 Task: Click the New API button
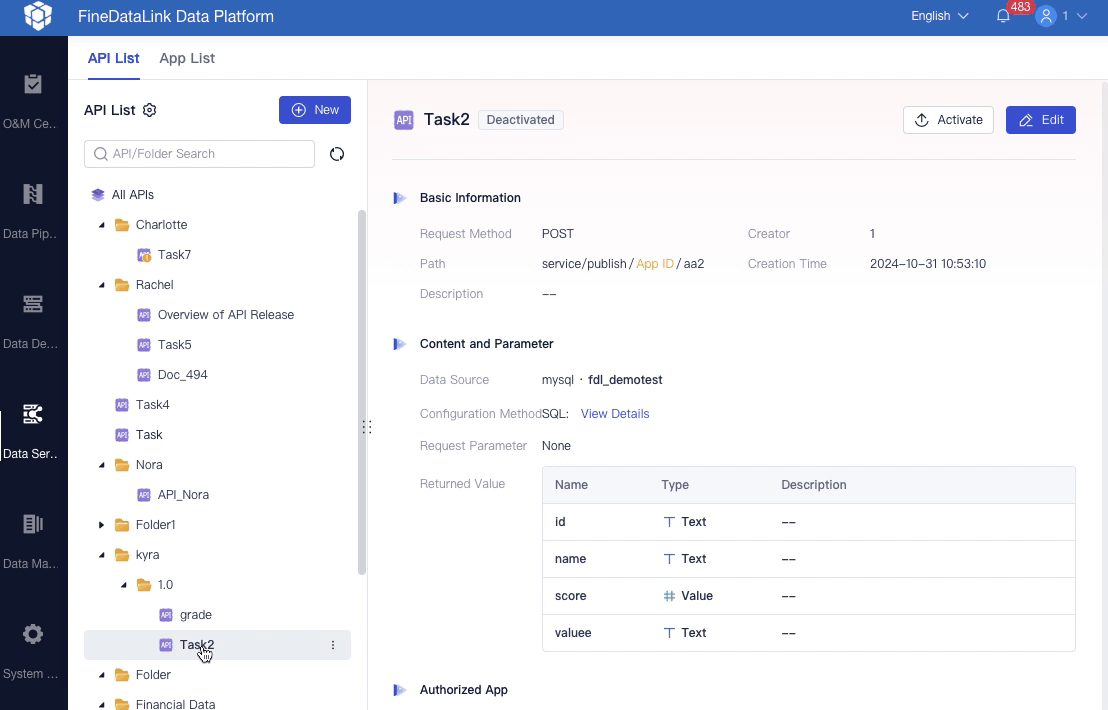[314, 110]
